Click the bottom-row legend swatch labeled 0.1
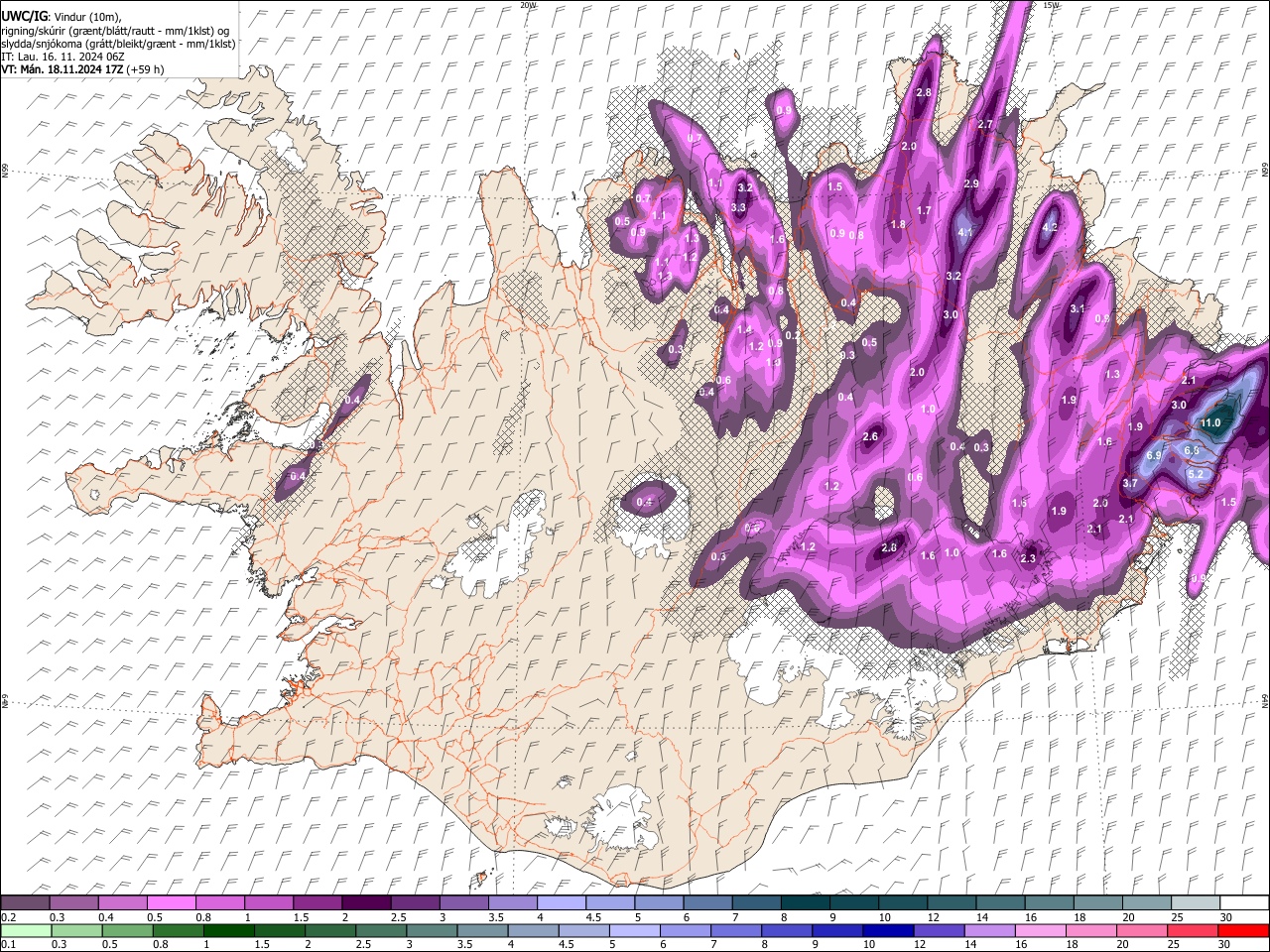This screenshot has height=952, width=1270. click(26, 930)
